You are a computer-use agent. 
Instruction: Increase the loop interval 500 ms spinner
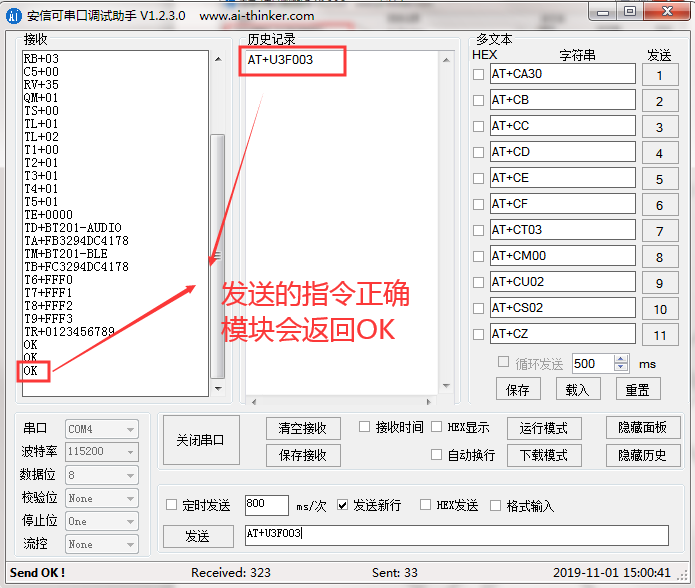point(621,359)
